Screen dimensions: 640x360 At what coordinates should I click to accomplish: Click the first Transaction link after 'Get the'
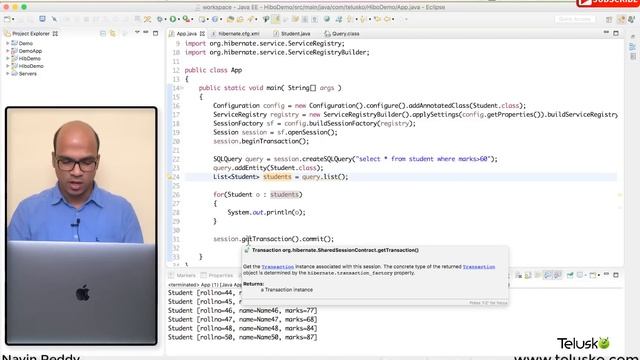tap(278, 267)
